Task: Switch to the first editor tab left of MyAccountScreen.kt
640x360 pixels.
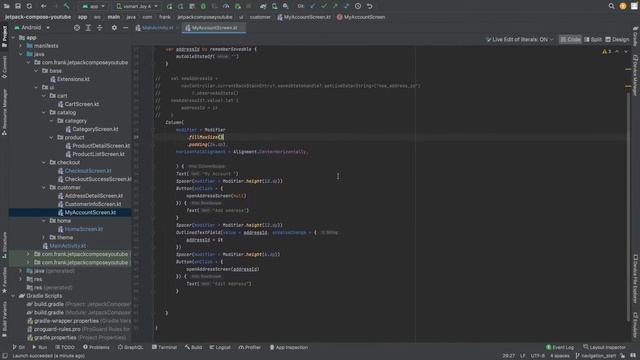Action: click(x=157, y=28)
